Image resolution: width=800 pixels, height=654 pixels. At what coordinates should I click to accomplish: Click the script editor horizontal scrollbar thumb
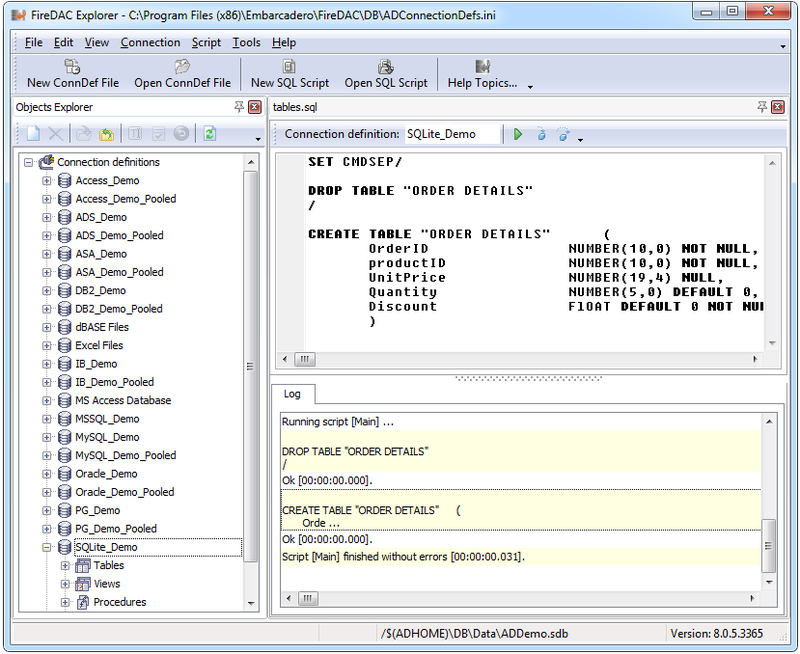305,359
